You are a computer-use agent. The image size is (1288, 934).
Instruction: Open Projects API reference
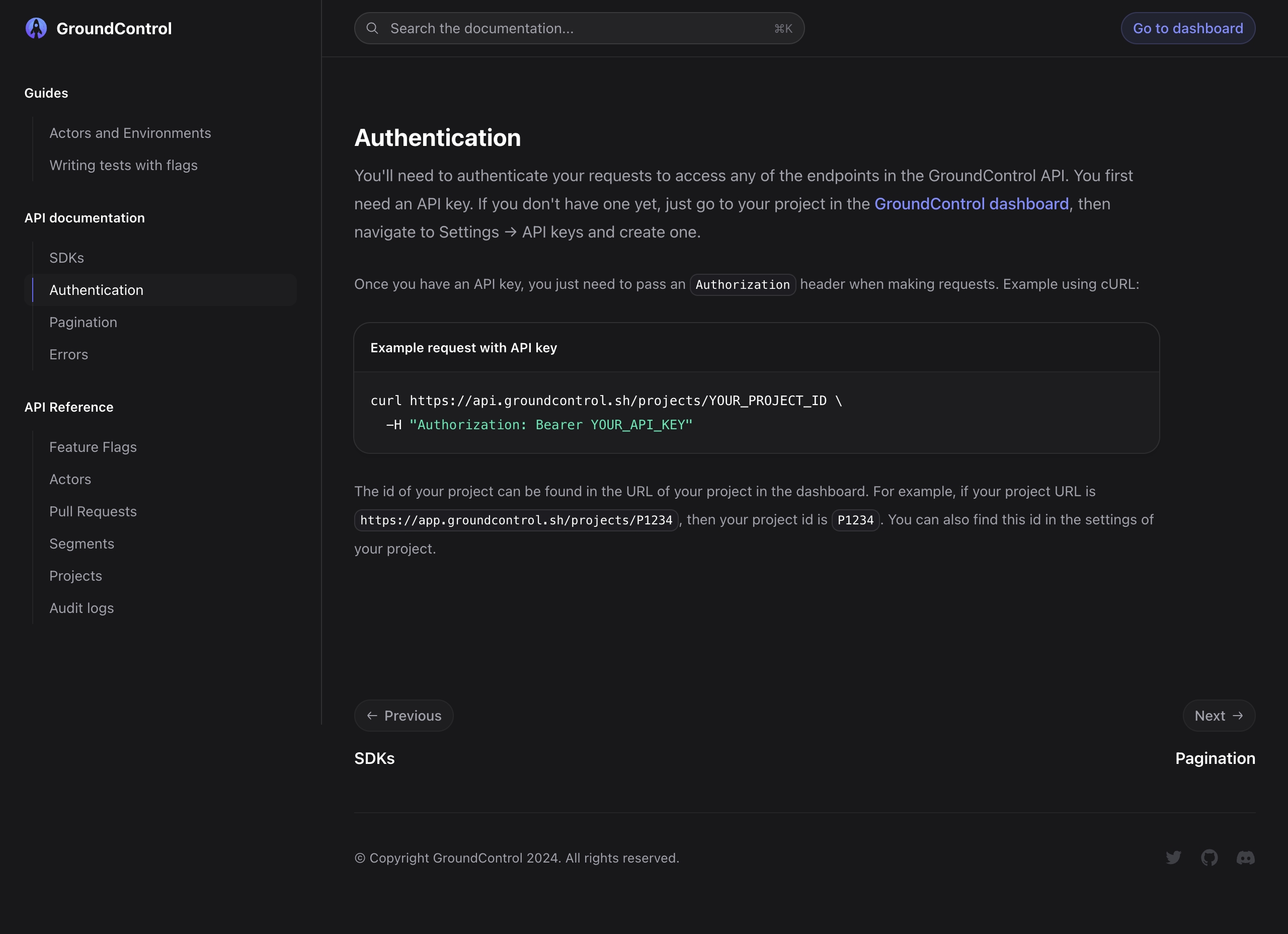(x=75, y=576)
